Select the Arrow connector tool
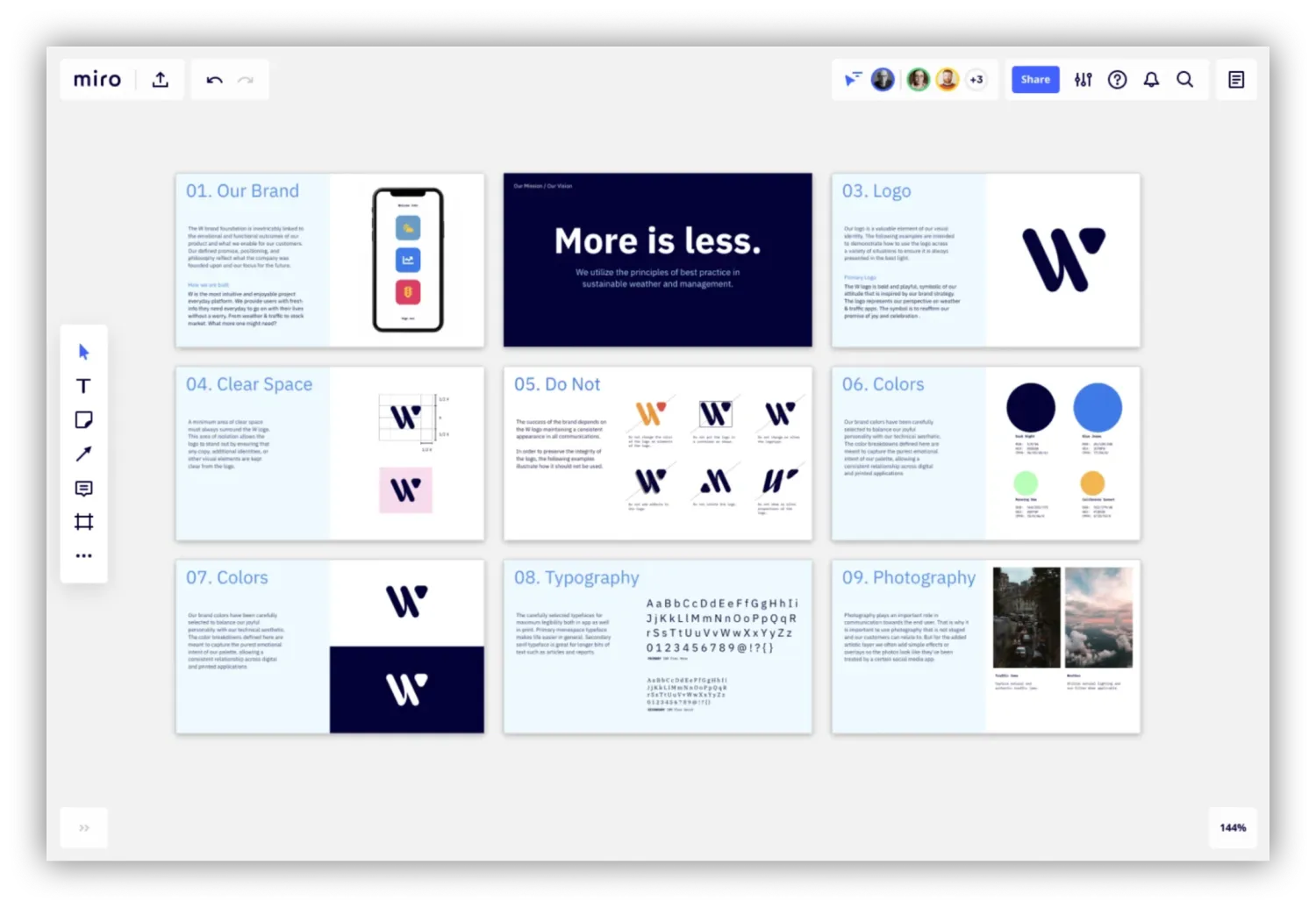The height and width of the screenshot is (908, 1316). [83, 454]
